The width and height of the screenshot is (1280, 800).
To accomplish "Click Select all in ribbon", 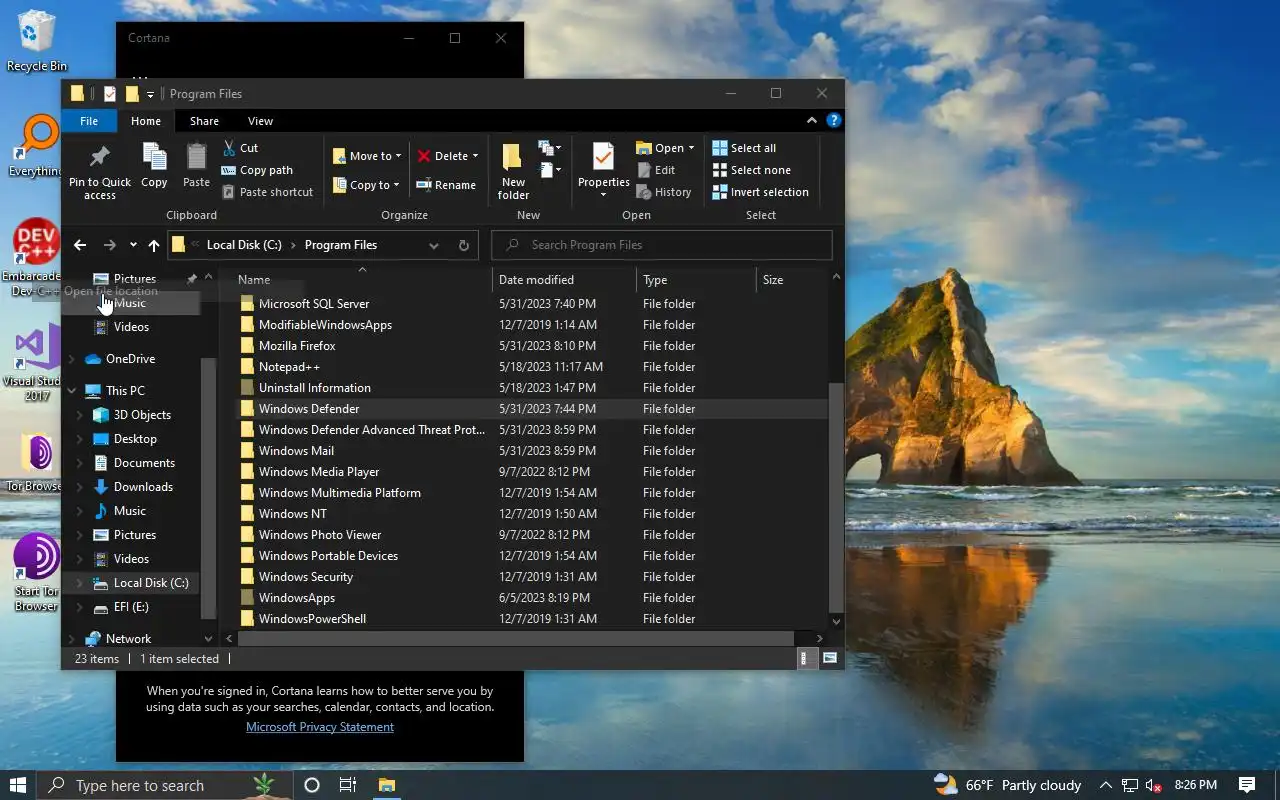I will pyautogui.click(x=744, y=148).
